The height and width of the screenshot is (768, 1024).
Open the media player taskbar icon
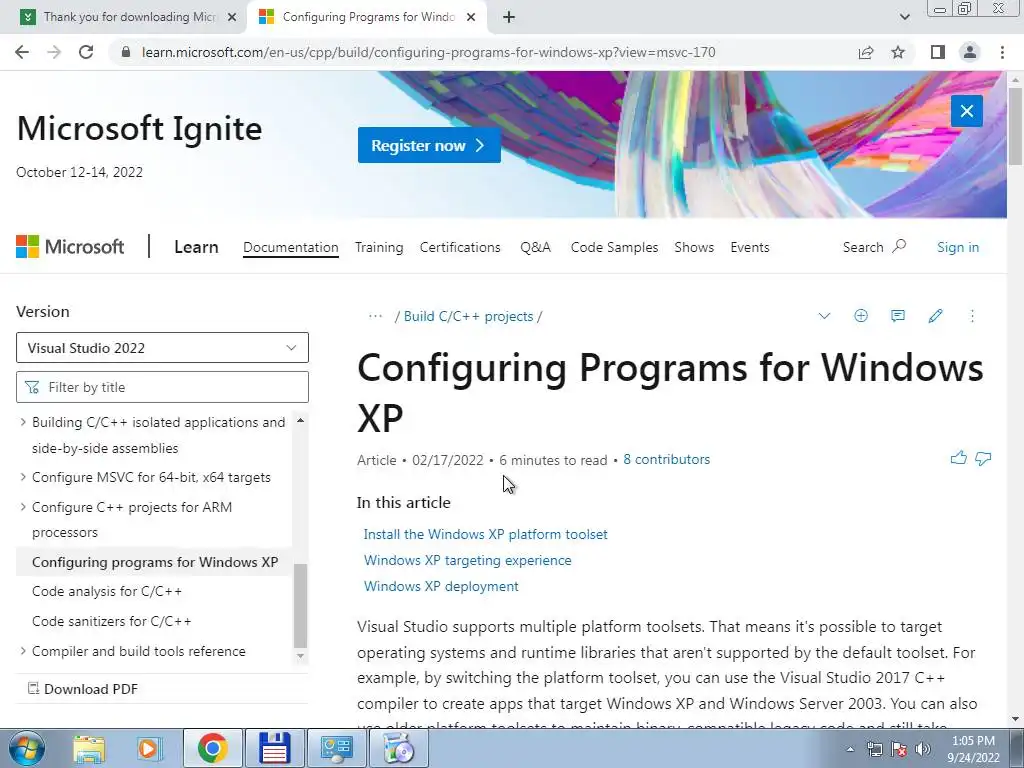(x=149, y=748)
